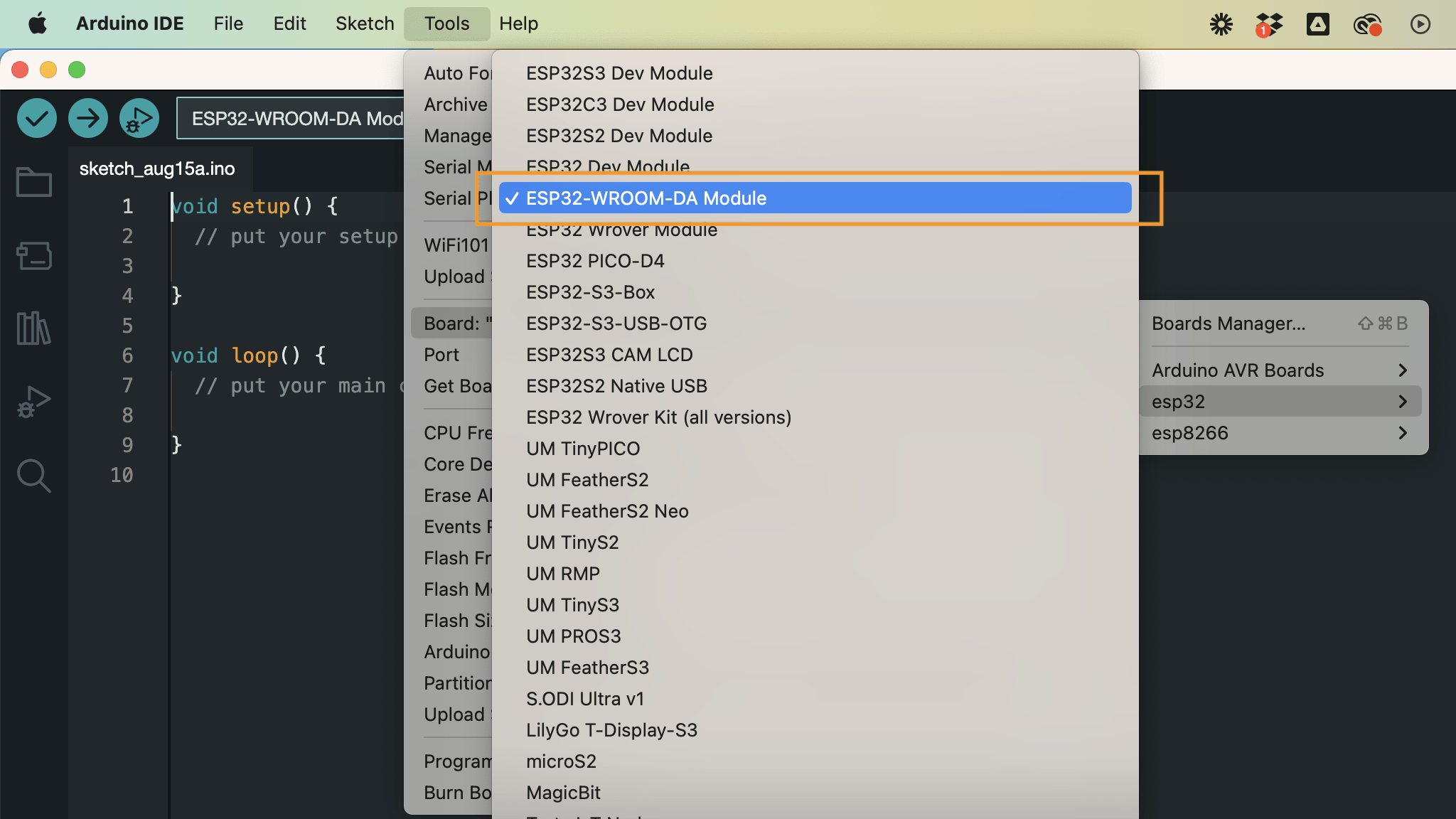Click line 1 void setup code
Screen dimensions: 1456x819
point(255,206)
